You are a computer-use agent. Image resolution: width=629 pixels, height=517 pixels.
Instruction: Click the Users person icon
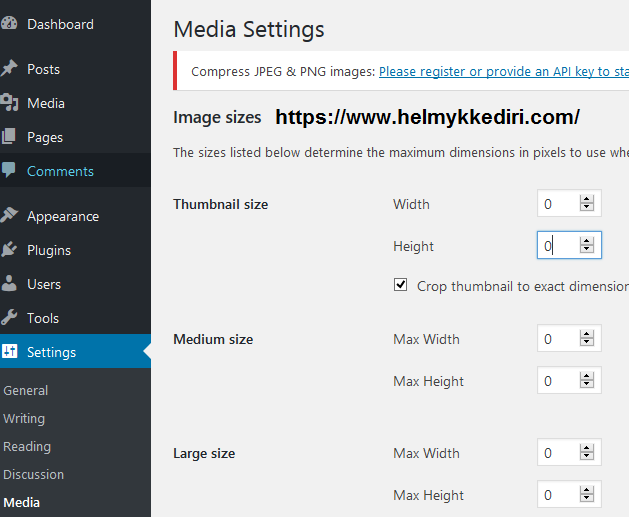10,284
